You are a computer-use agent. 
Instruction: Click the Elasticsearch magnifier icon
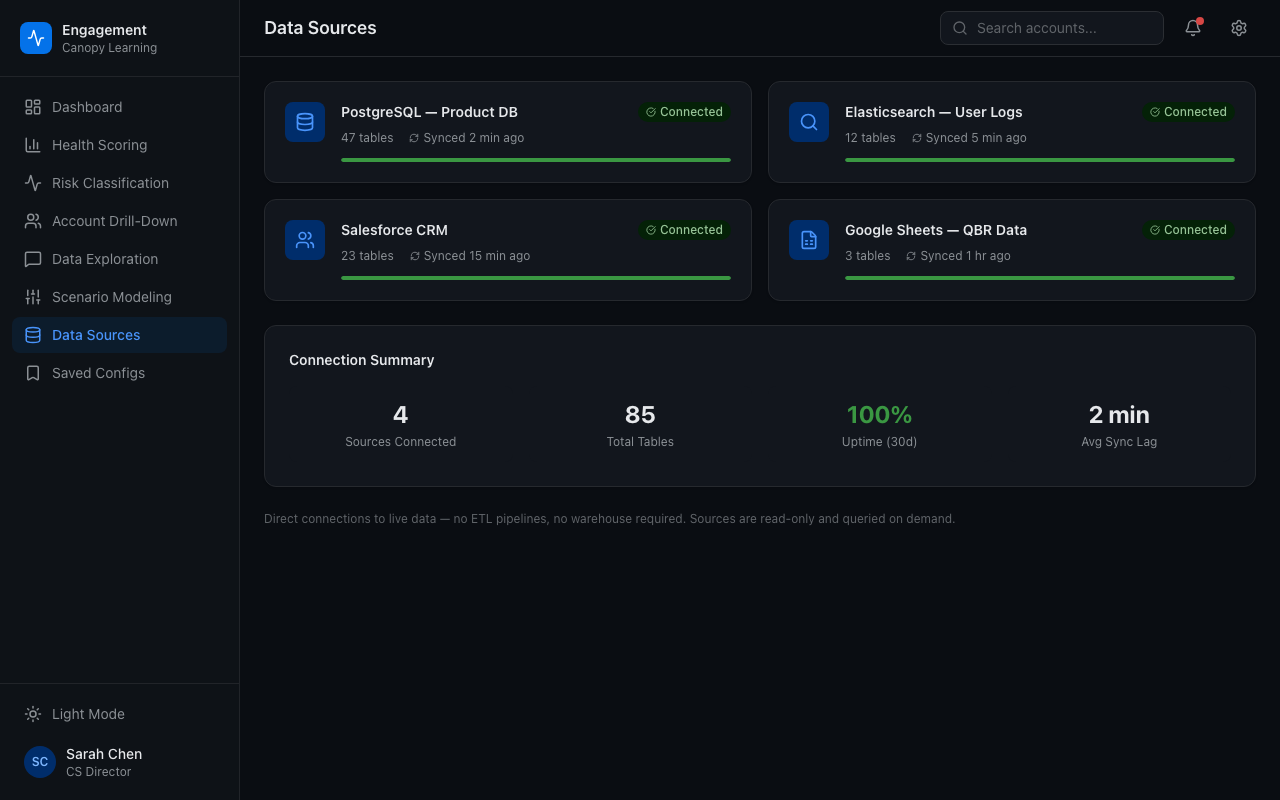coord(809,122)
